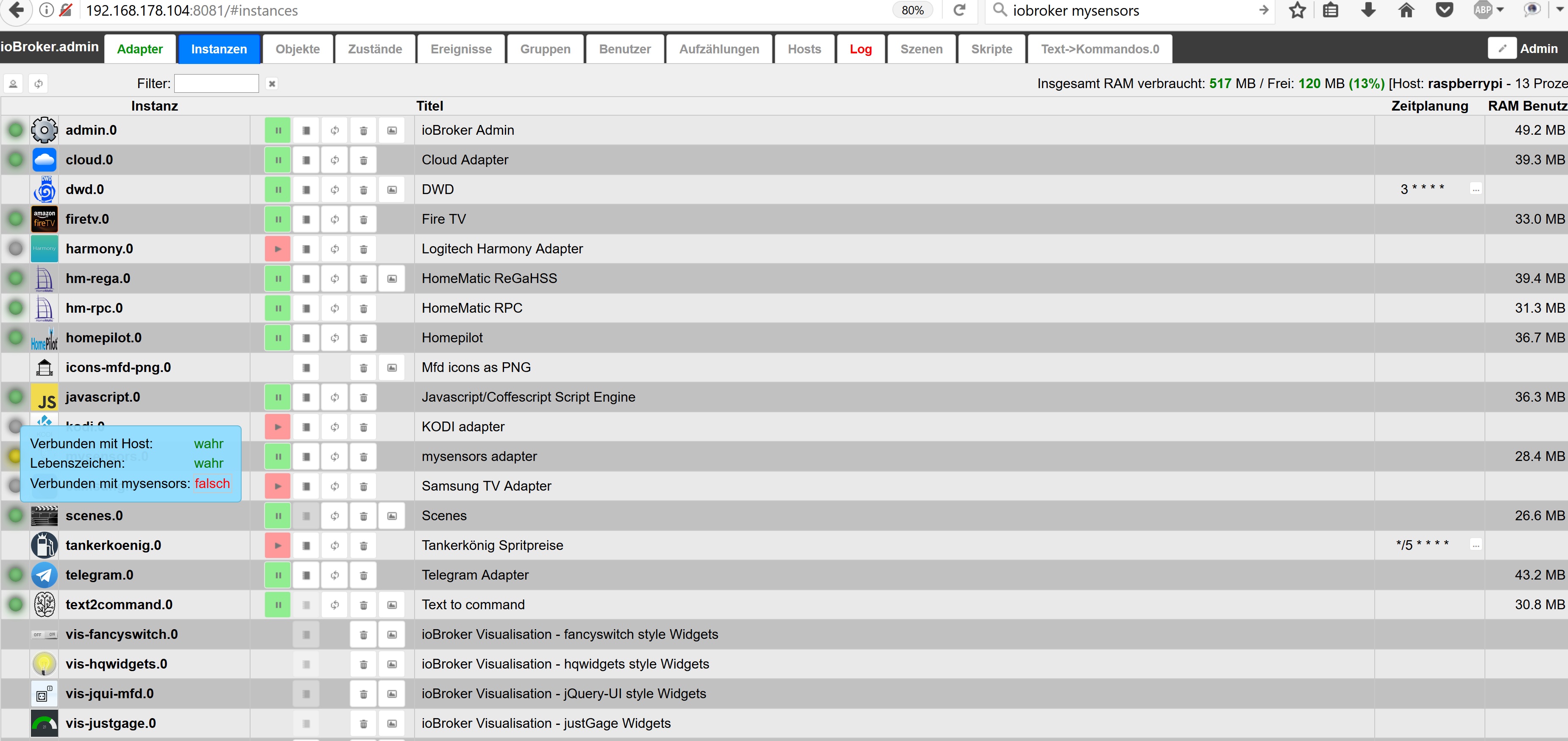Click the reload instances icon beside Filter

click(x=38, y=83)
